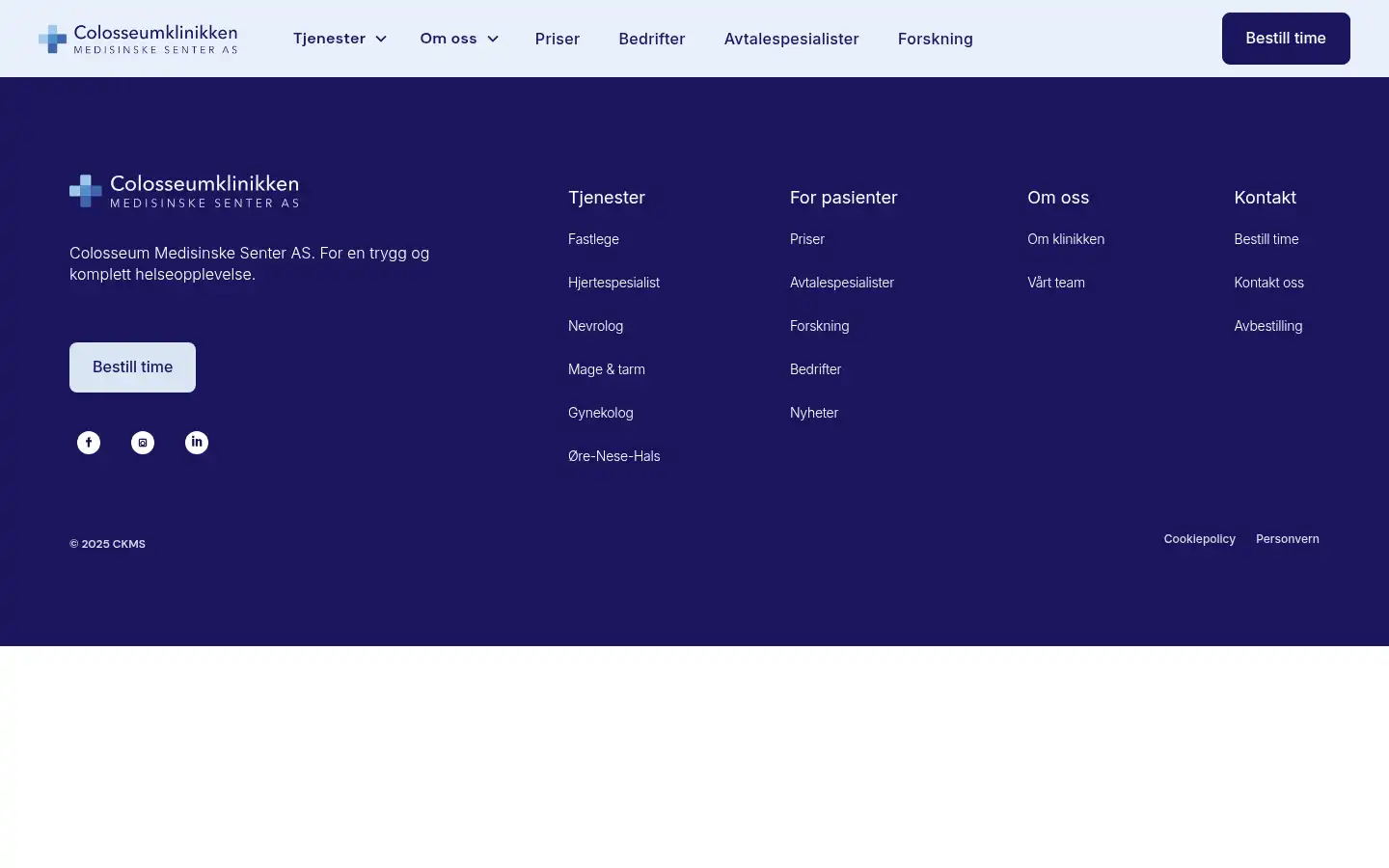Screen dimensions: 1389x868
Task: Open Priser under For pasienter
Action: [x=807, y=239]
